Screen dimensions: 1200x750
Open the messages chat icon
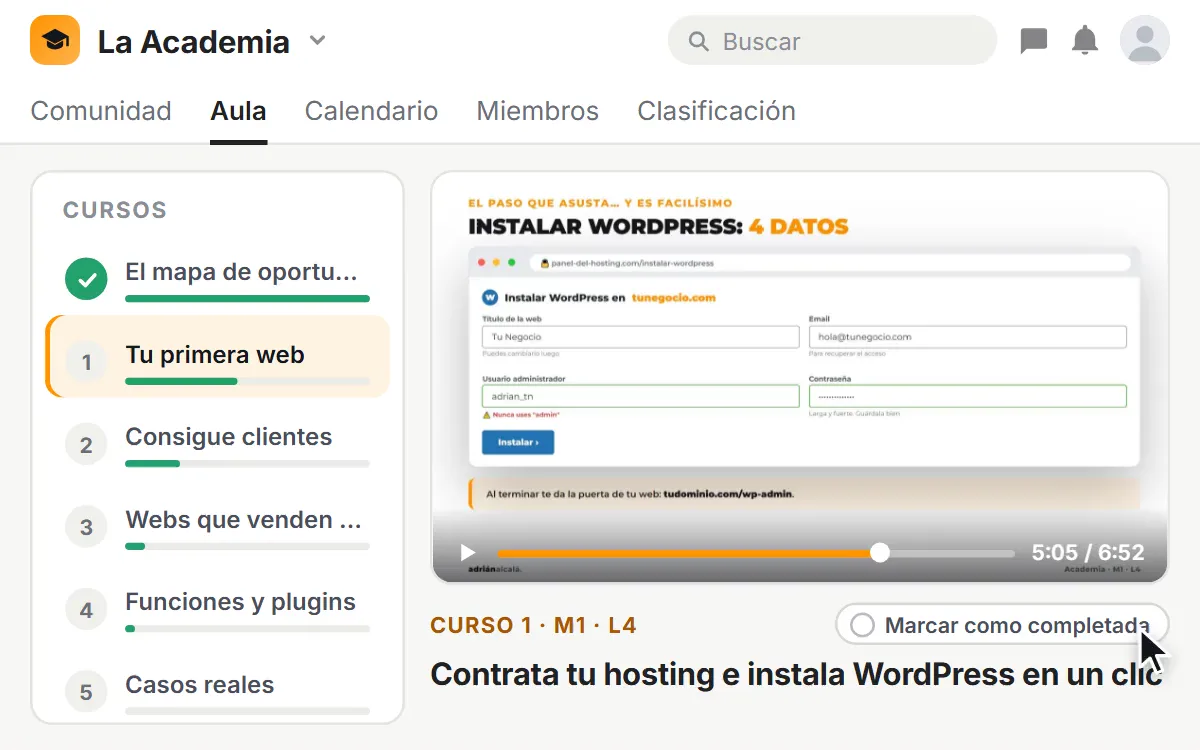(x=1033, y=41)
